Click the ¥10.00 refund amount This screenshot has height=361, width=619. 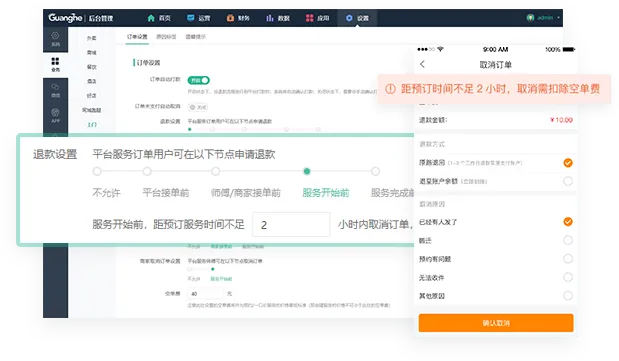[x=561, y=120]
